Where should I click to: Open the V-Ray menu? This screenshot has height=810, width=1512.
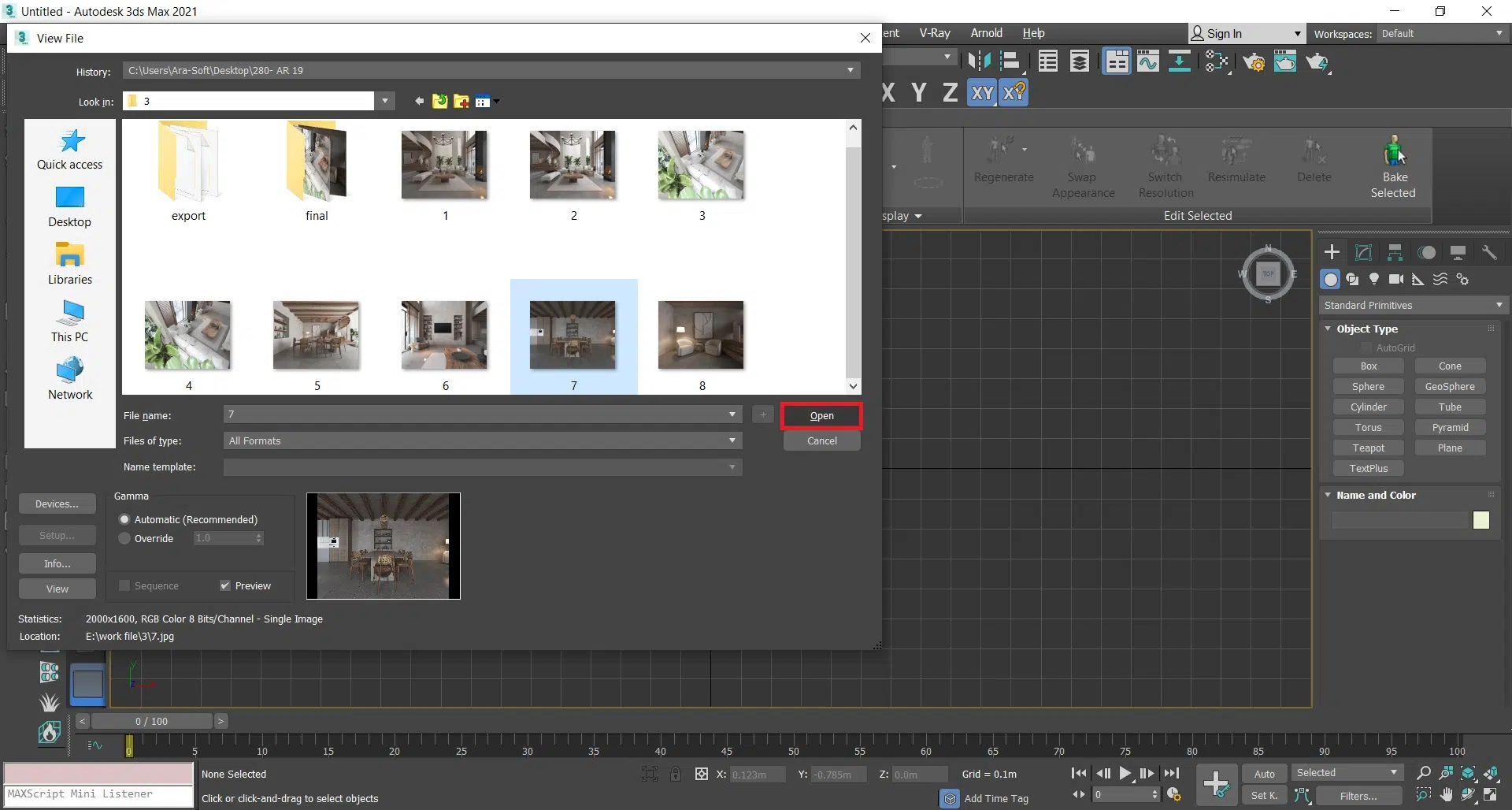pyautogui.click(x=935, y=33)
